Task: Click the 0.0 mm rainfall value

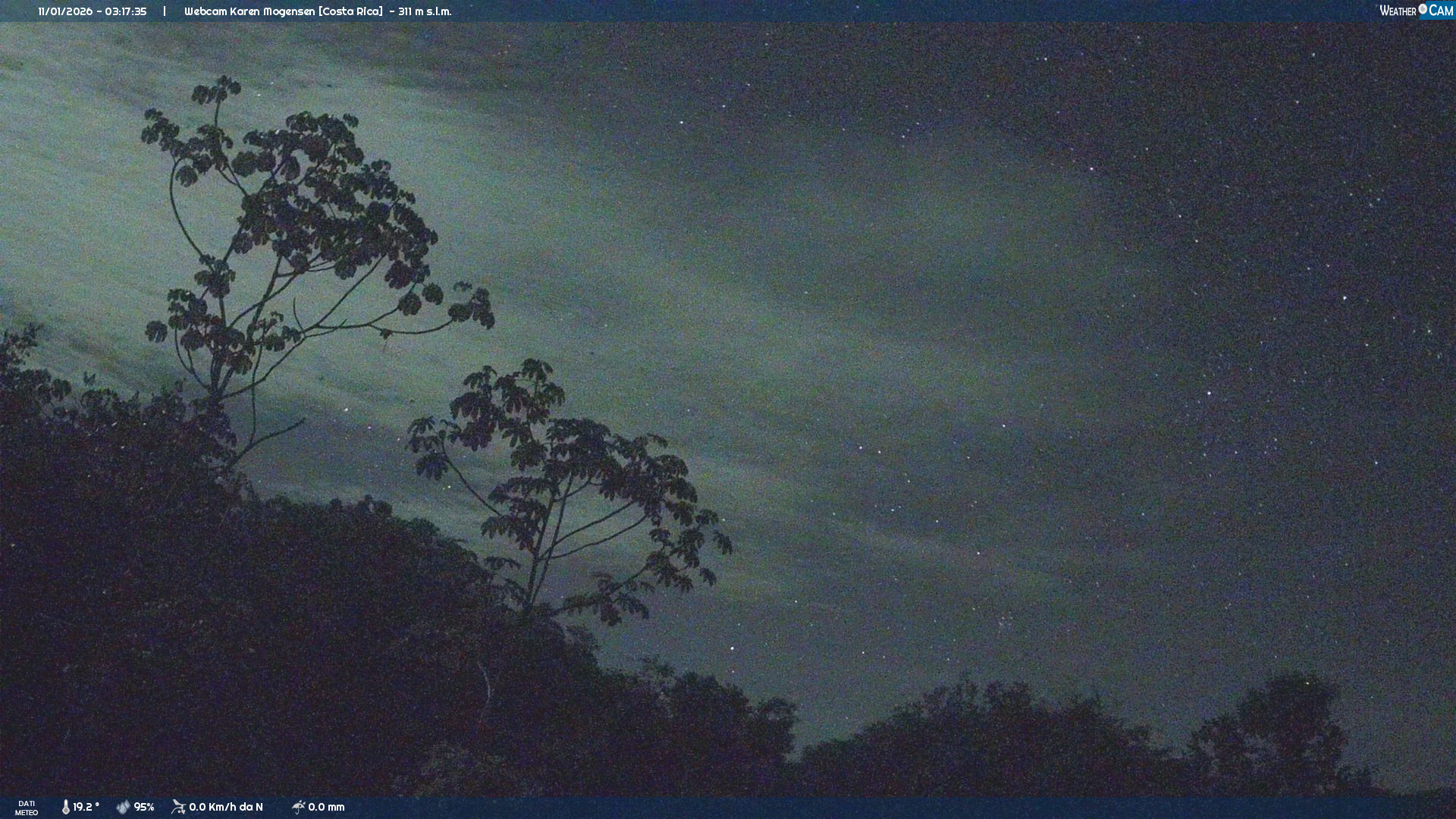Action: pyautogui.click(x=326, y=807)
